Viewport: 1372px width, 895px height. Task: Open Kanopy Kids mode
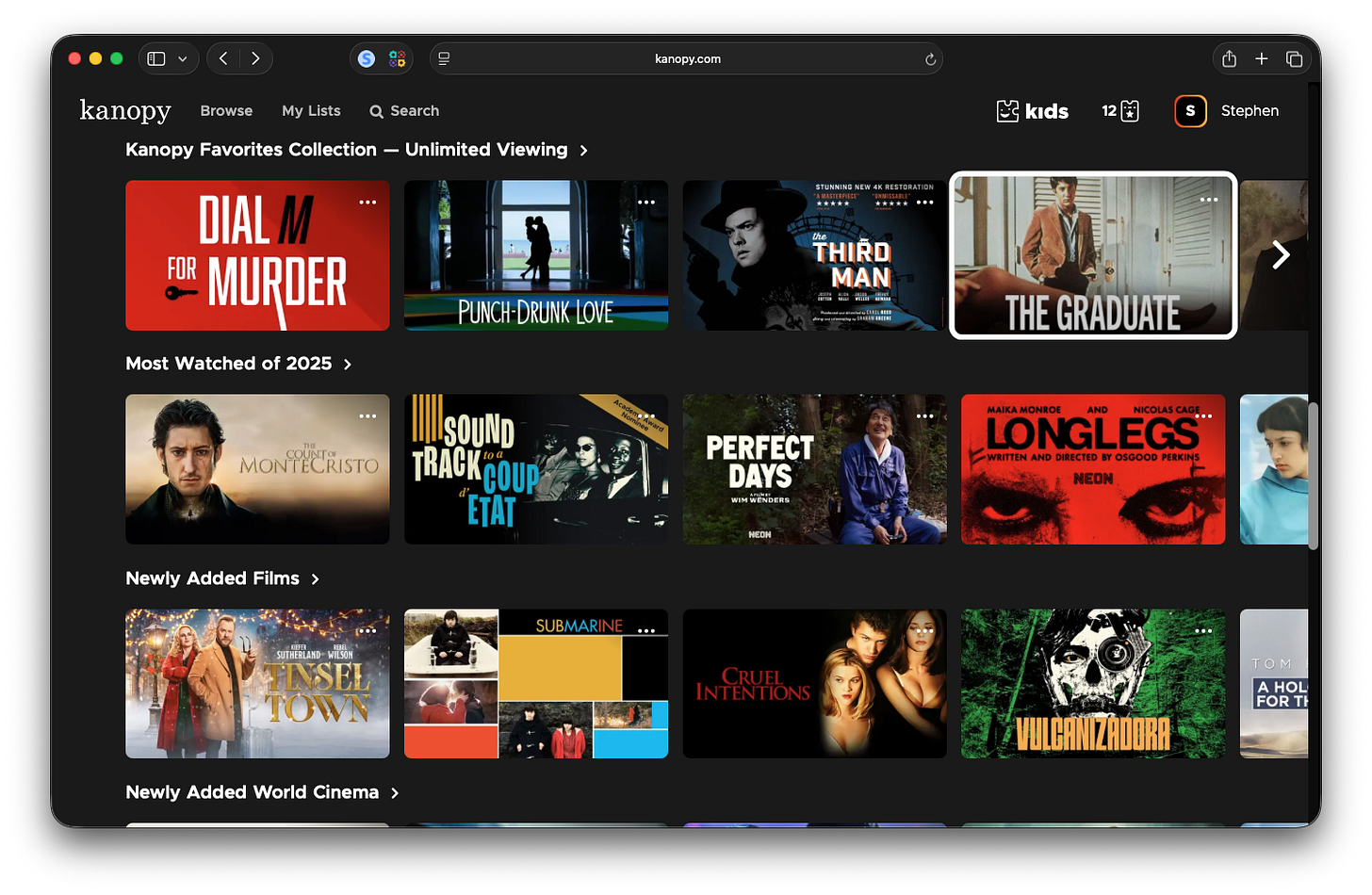1033,111
